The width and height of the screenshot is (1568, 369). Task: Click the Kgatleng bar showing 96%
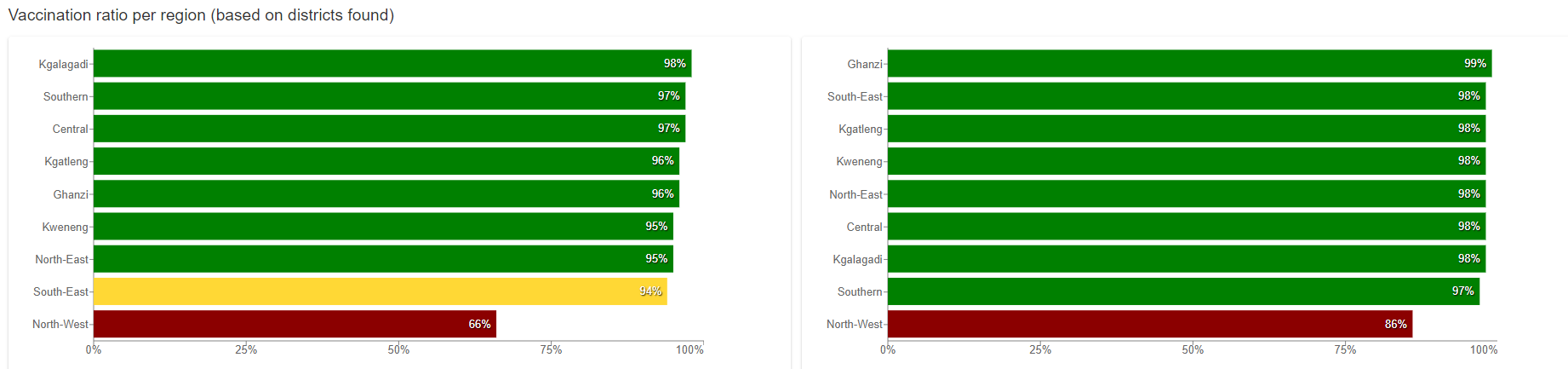[386, 161]
